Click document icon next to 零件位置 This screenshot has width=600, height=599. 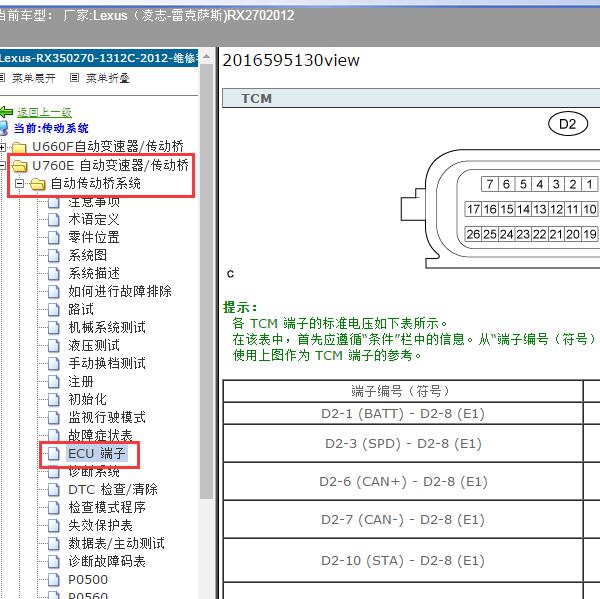tap(54, 238)
